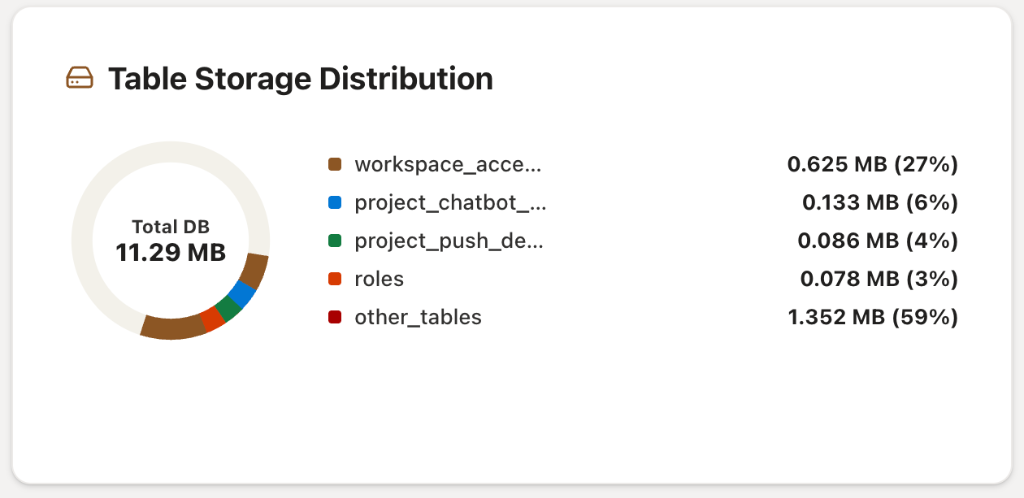Click the Table Storage Distribution heading
The width and height of the screenshot is (1024, 498).
(300, 79)
